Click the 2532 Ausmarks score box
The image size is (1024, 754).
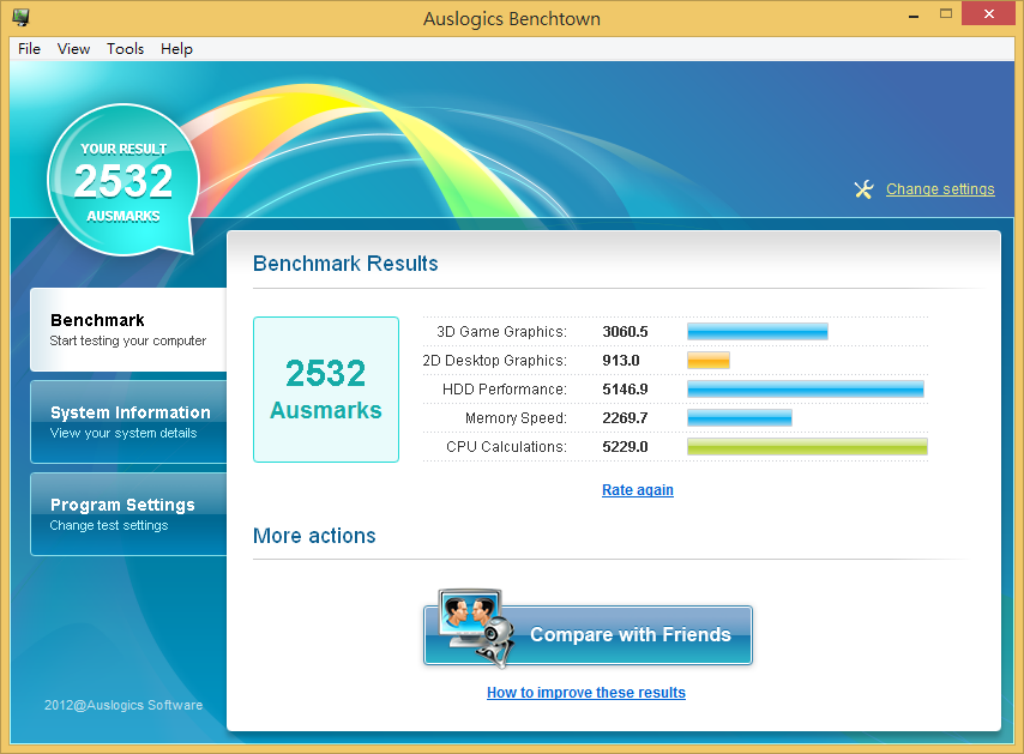click(x=326, y=390)
